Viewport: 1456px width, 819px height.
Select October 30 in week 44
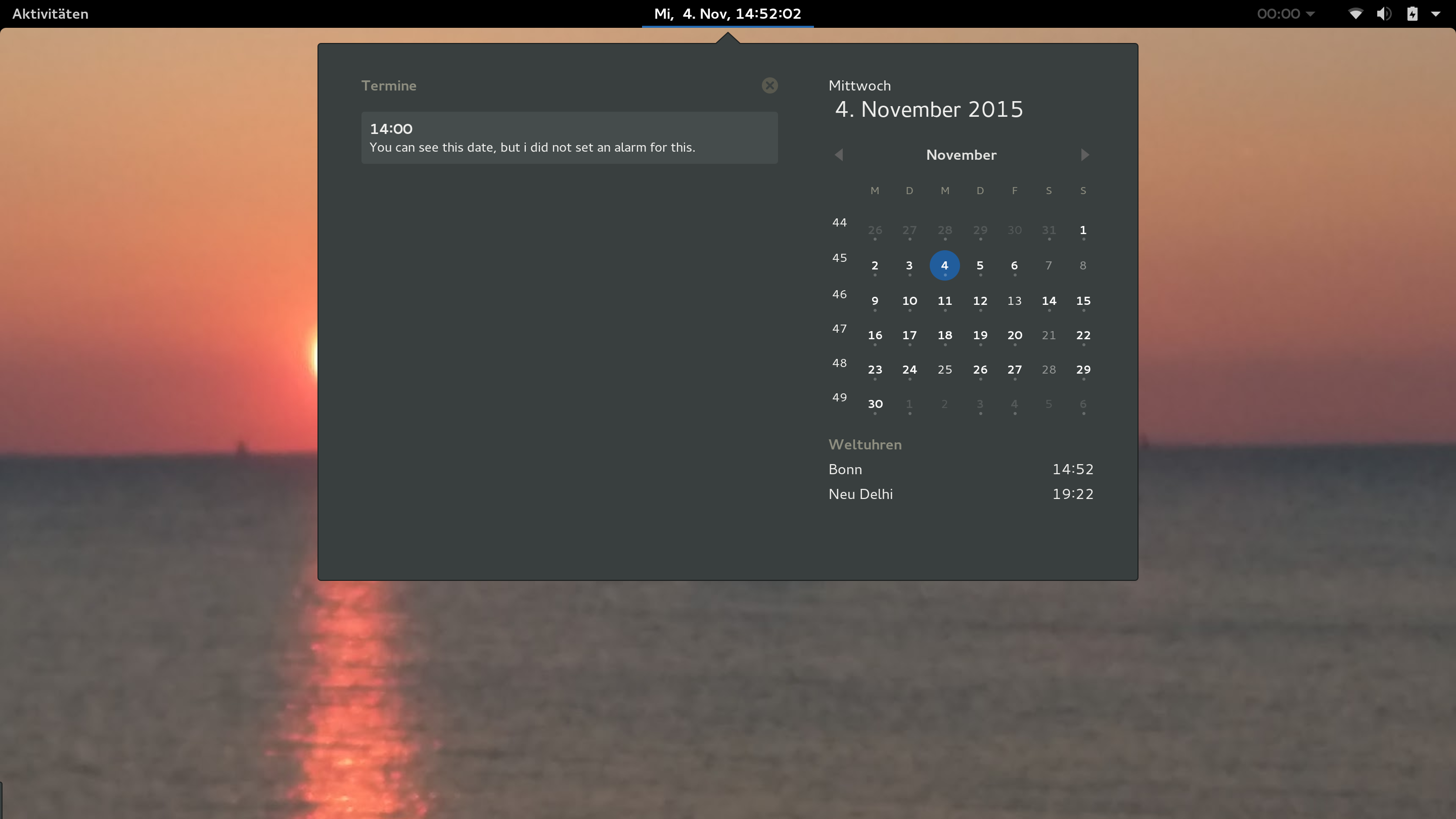point(1014,230)
